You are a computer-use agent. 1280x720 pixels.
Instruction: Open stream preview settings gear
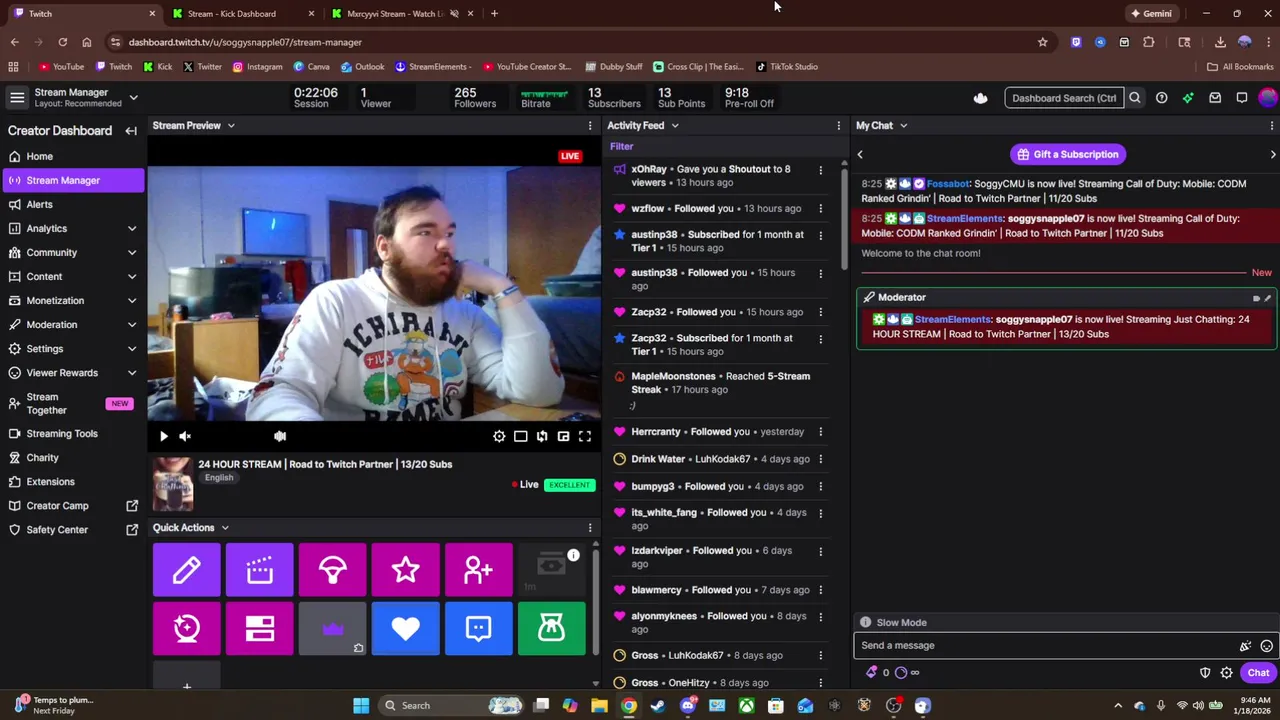[x=499, y=436]
